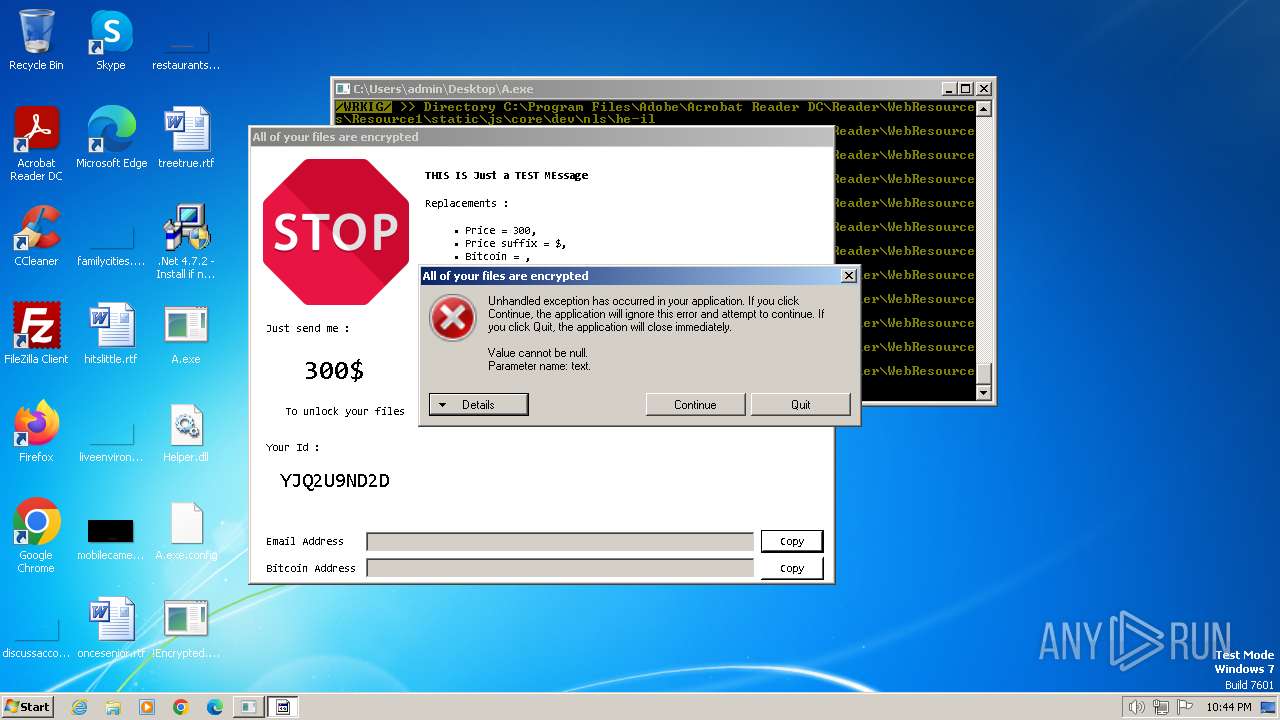Click the red error icon in dialog
The image size is (1280, 720).
[x=453, y=319]
